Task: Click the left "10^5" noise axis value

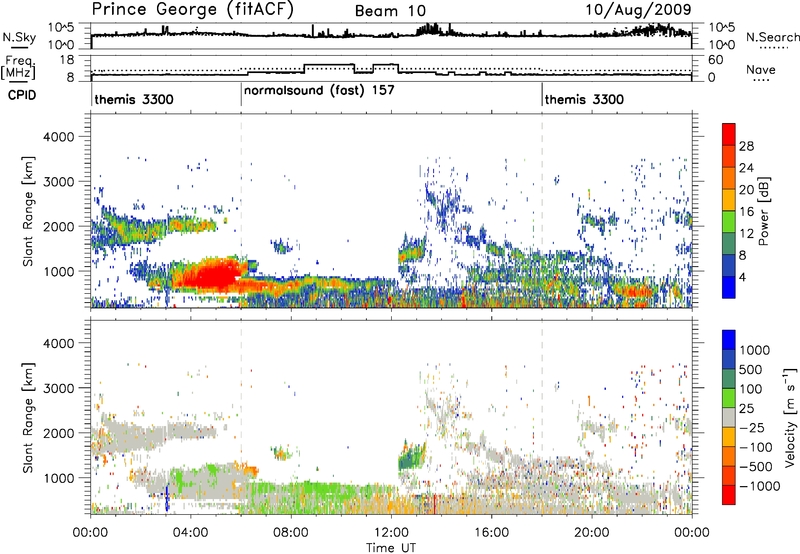Action: point(61,27)
